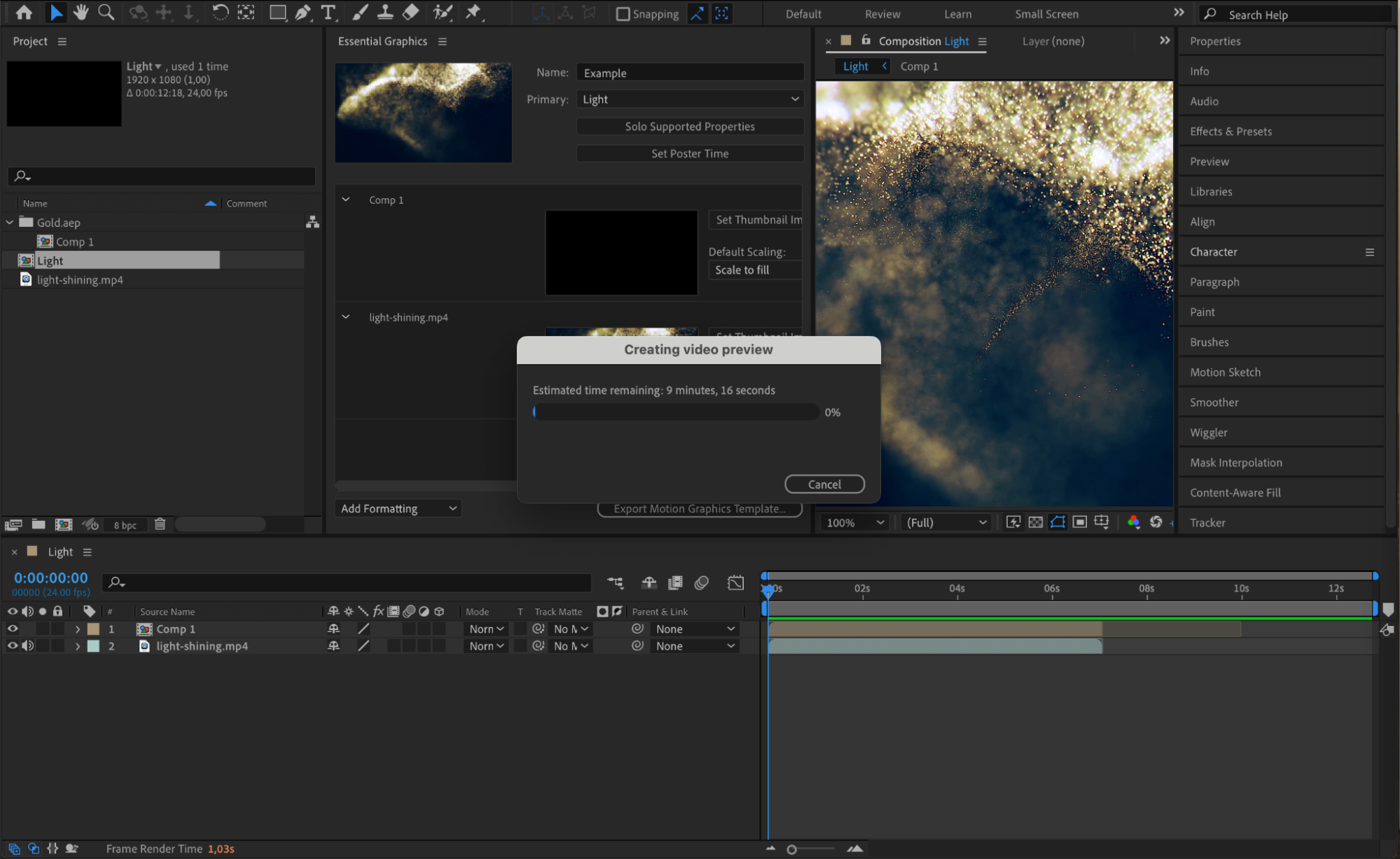Open the Effects & Presets panel

1231,132
